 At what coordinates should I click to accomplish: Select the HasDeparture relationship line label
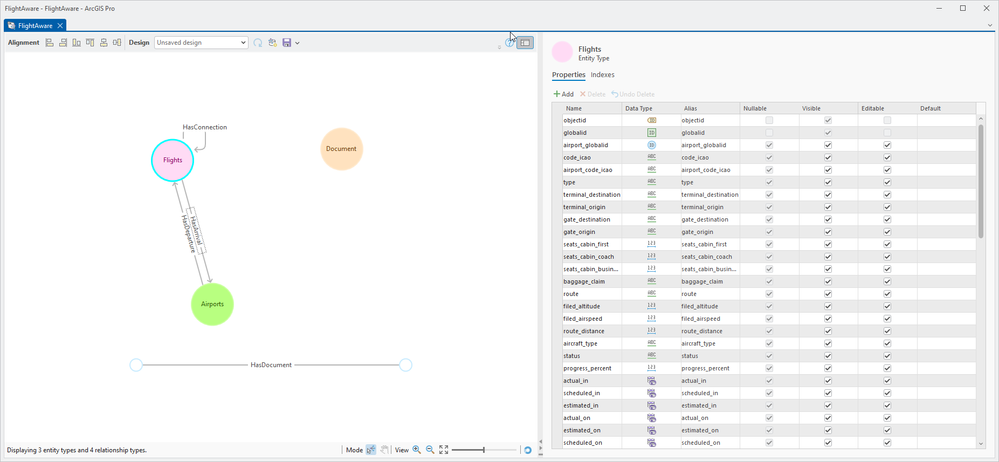point(188,234)
